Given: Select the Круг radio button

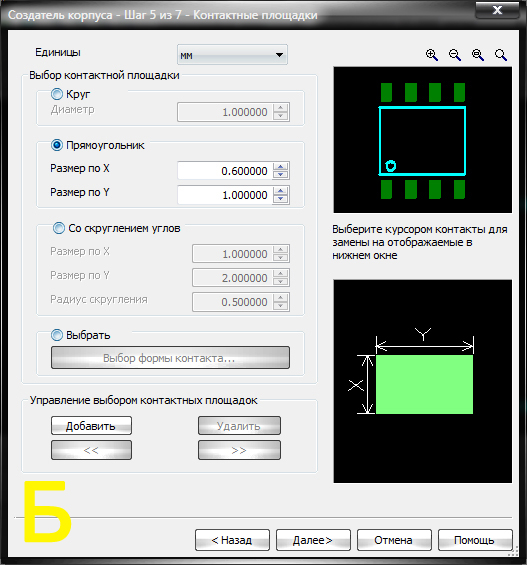Looking at the screenshot, I should [57, 94].
